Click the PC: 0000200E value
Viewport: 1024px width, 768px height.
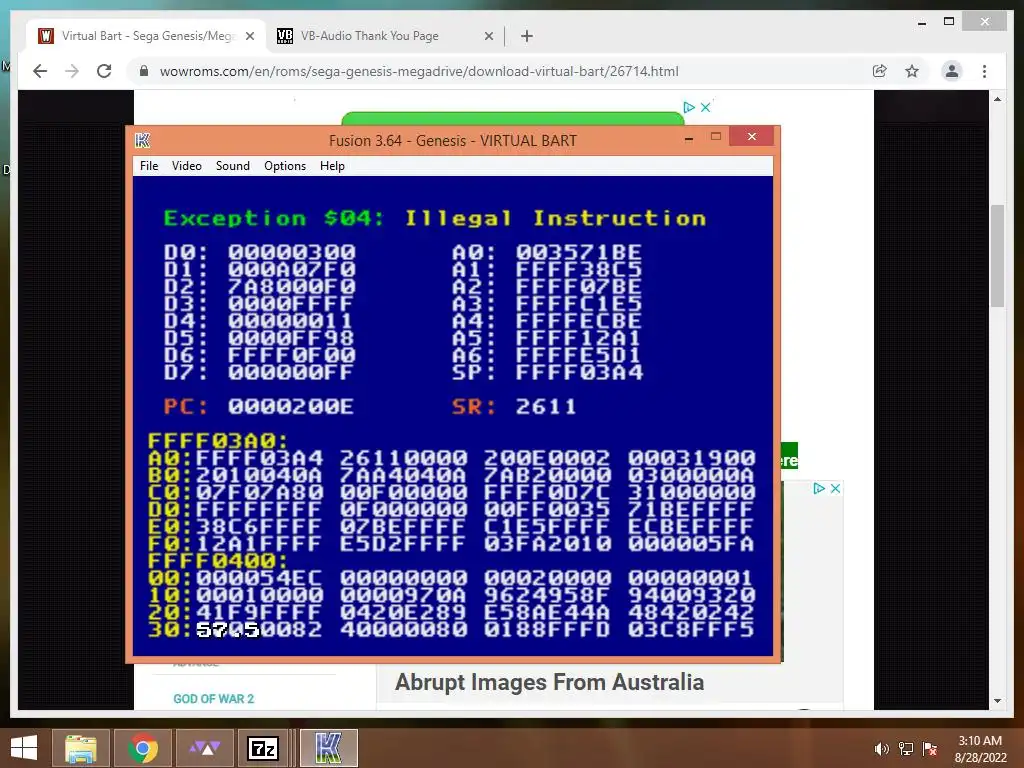pyautogui.click(x=290, y=407)
